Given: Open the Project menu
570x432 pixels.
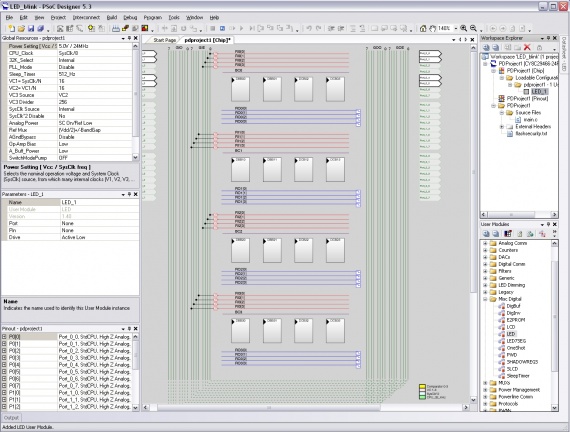Looking at the screenshot, I should (58, 17).
